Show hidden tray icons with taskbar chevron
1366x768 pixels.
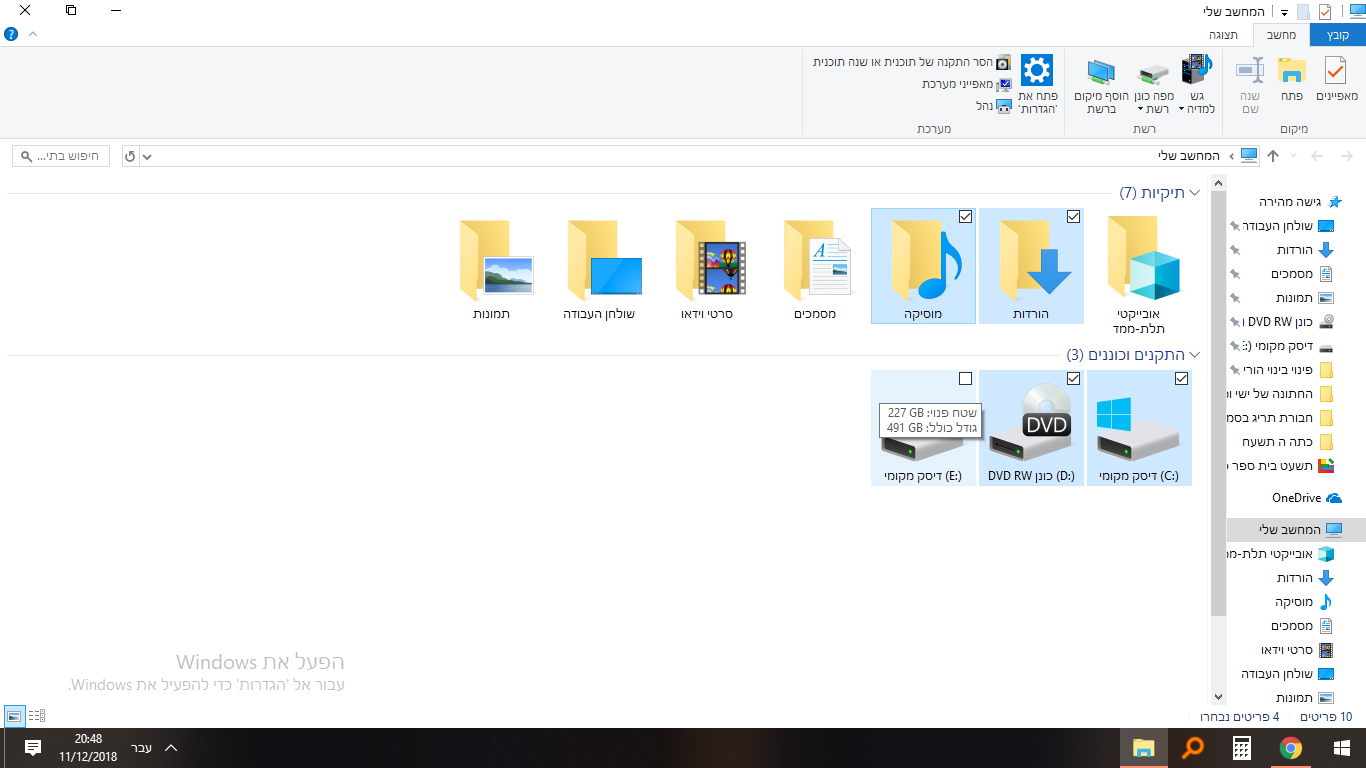170,748
